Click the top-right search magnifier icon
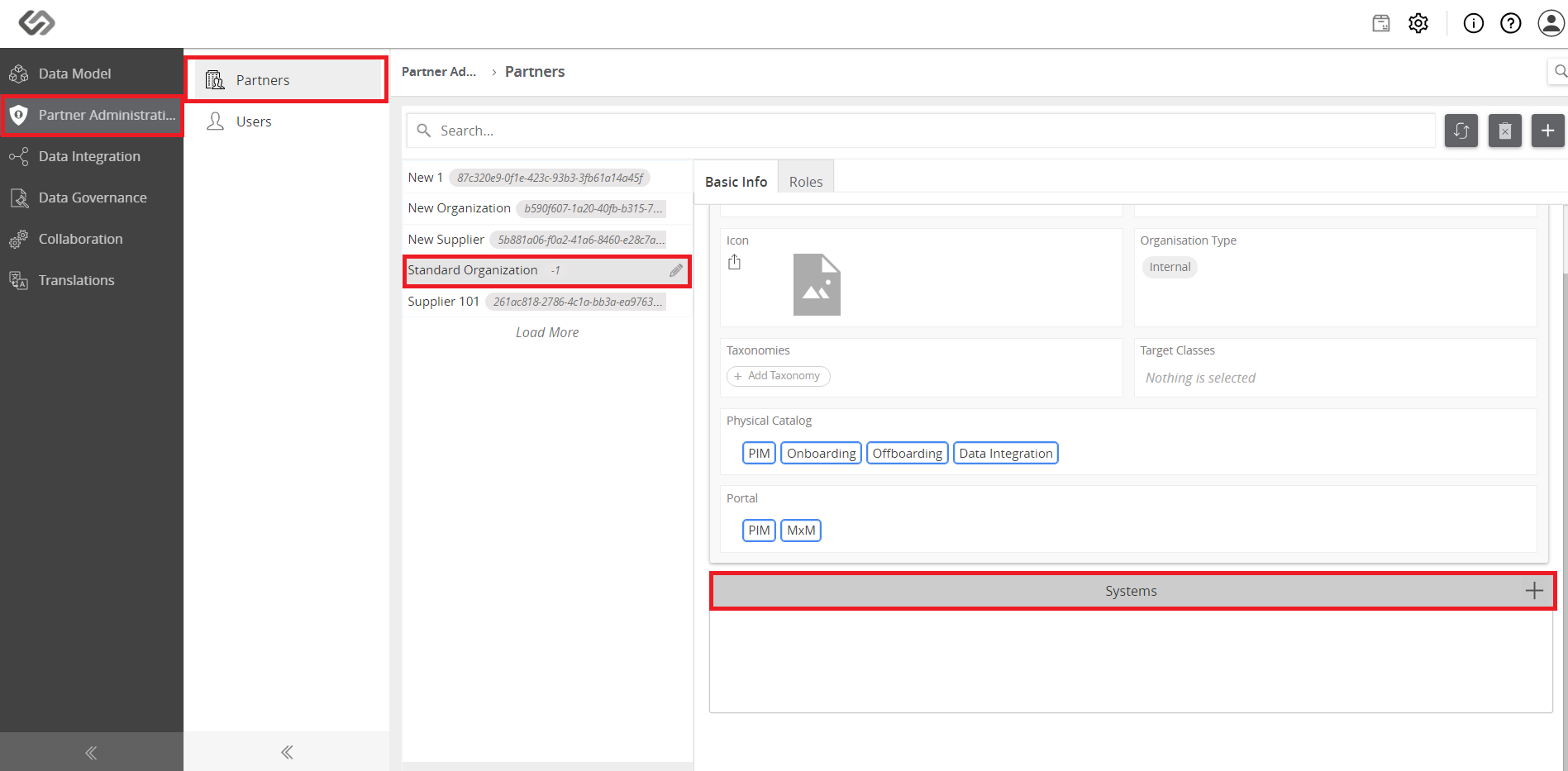This screenshot has width=1568, height=771. tap(1560, 71)
